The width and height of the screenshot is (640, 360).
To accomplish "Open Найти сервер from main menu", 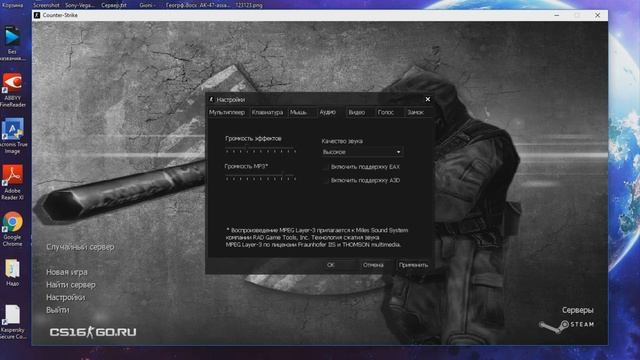I will click(71, 284).
